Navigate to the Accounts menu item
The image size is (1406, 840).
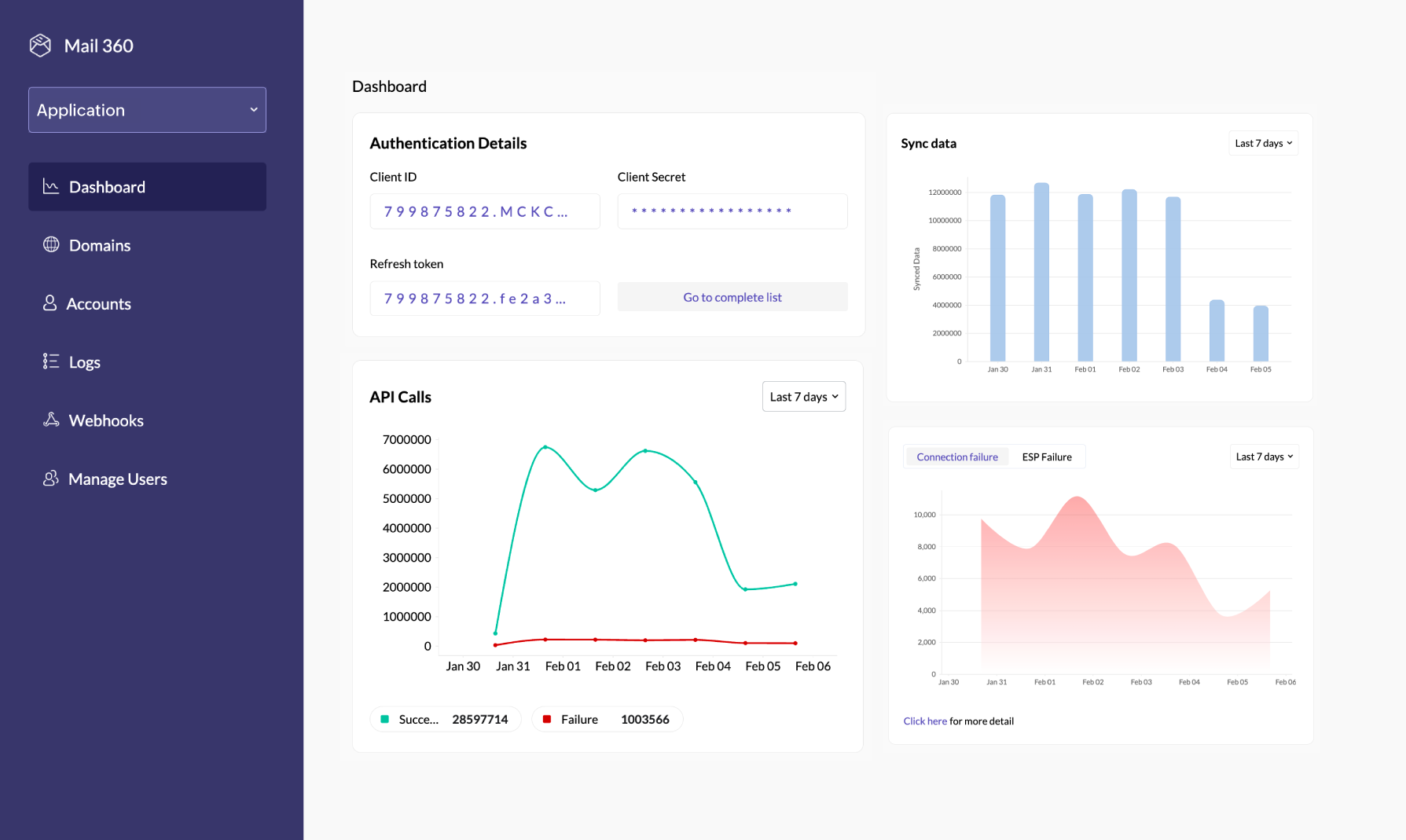99,303
